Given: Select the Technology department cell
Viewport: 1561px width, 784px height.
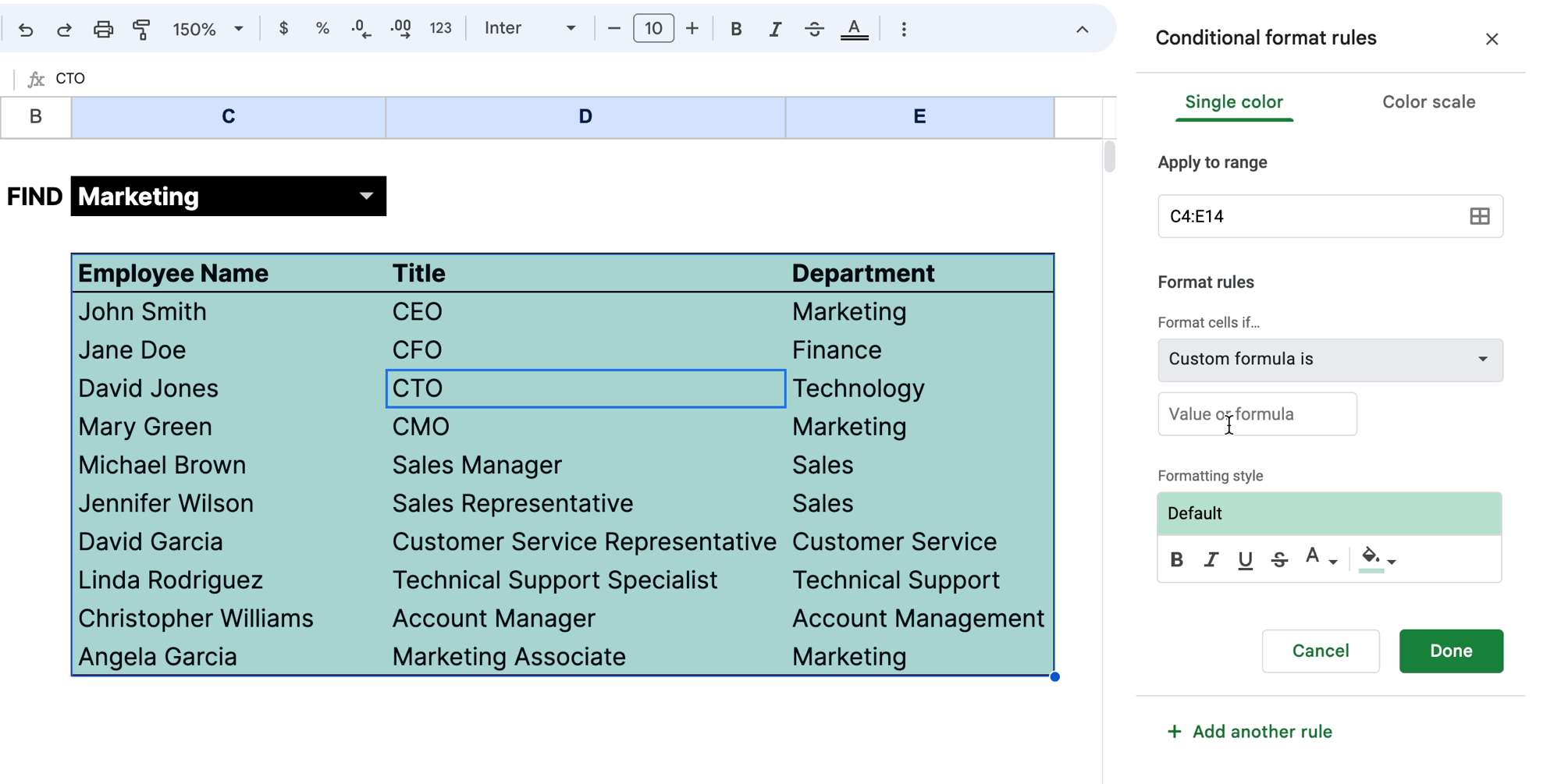Looking at the screenshot, I should coord(919,388).
